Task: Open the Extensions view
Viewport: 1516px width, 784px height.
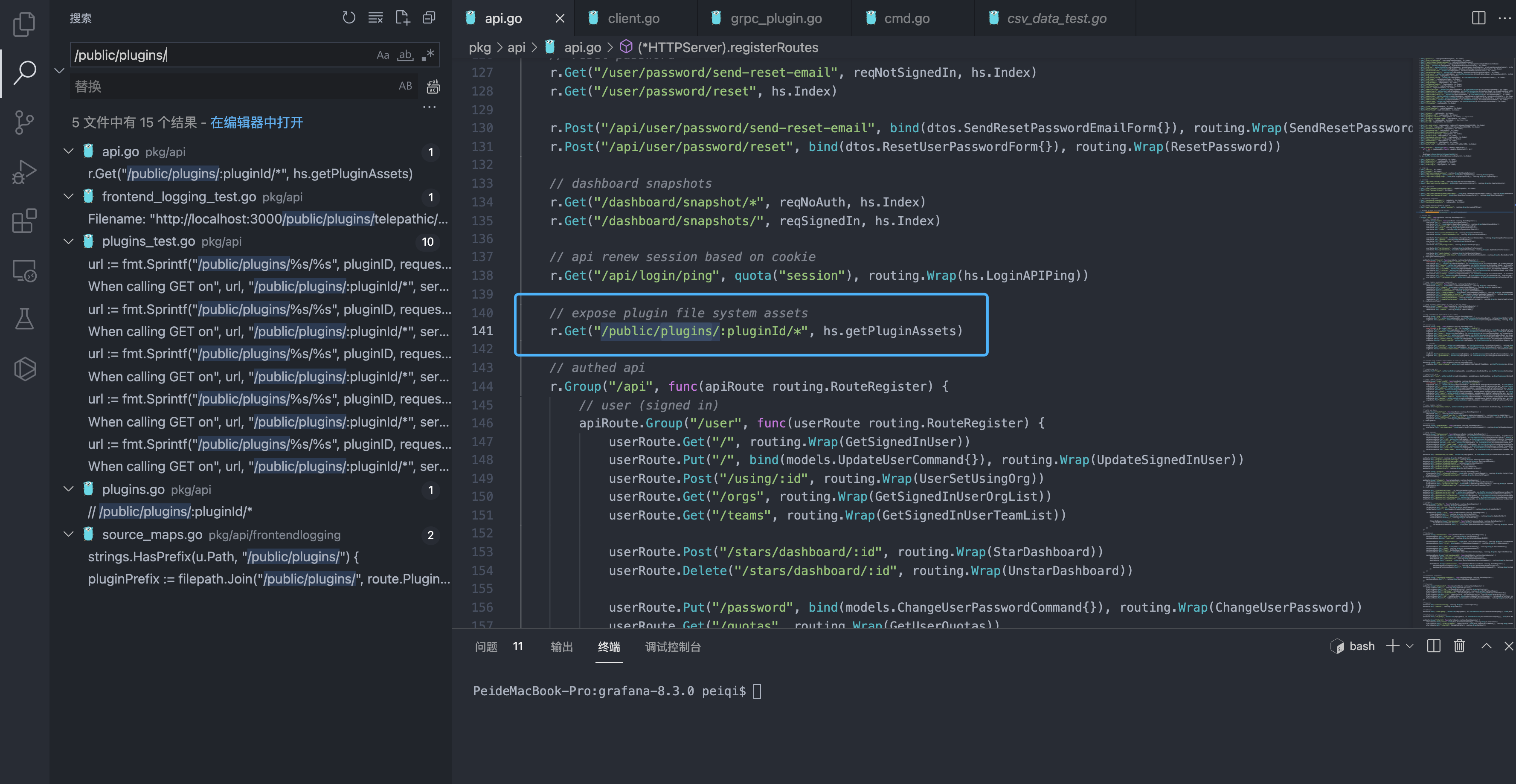Action: coord(24,221)
